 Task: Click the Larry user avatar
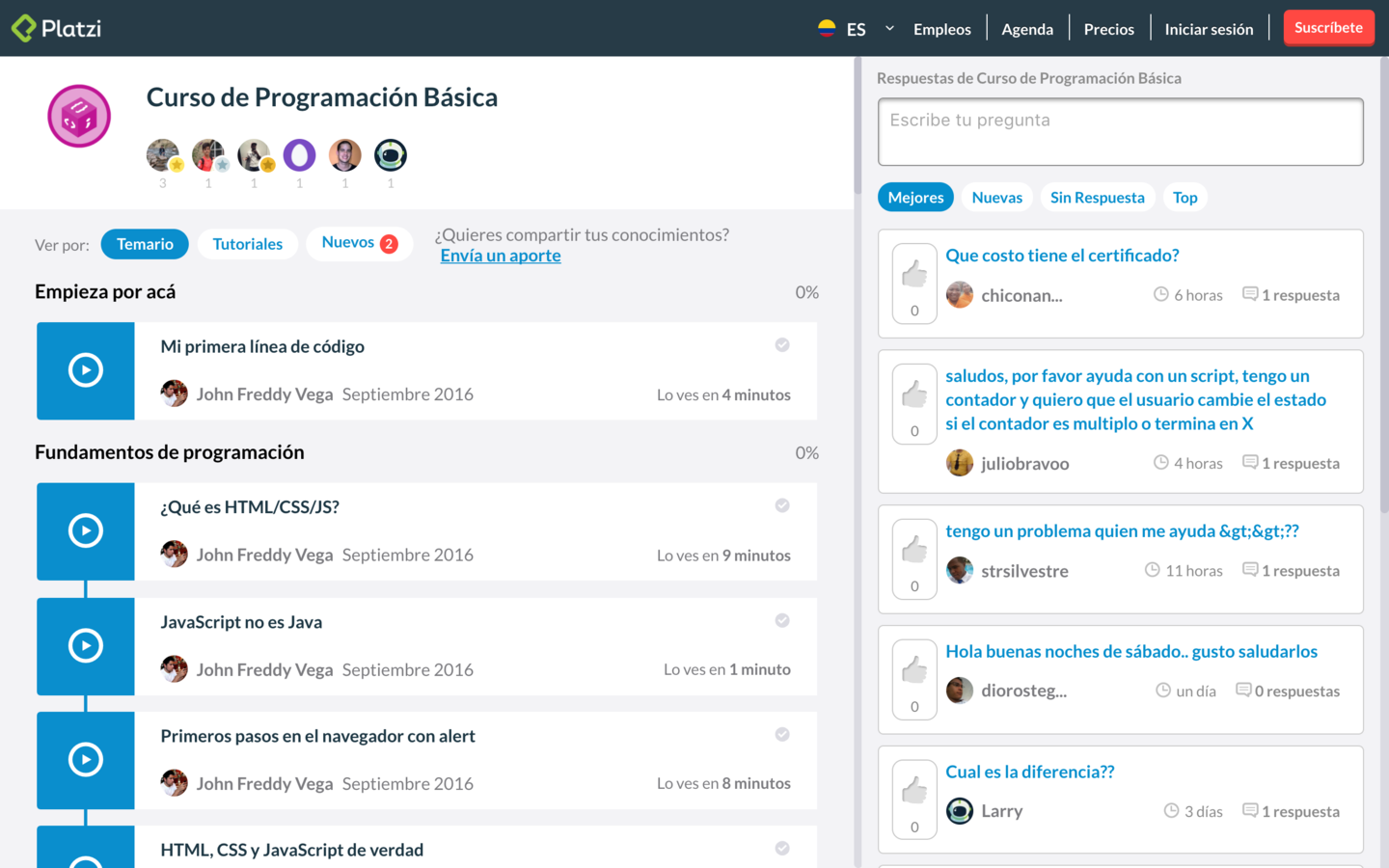click(960, 811)
